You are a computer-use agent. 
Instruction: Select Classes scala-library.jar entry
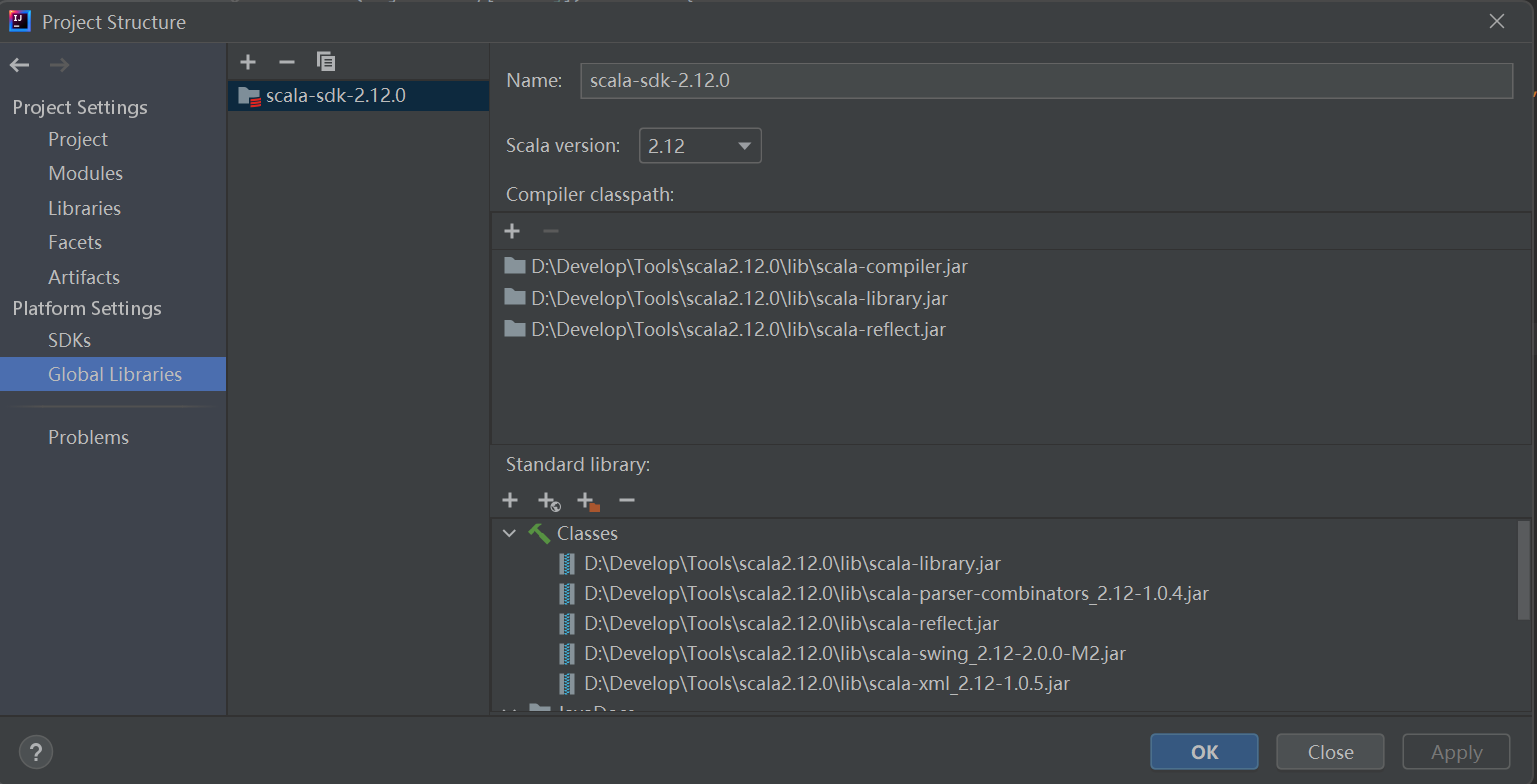pyautogui.click(x=792, y=563)
